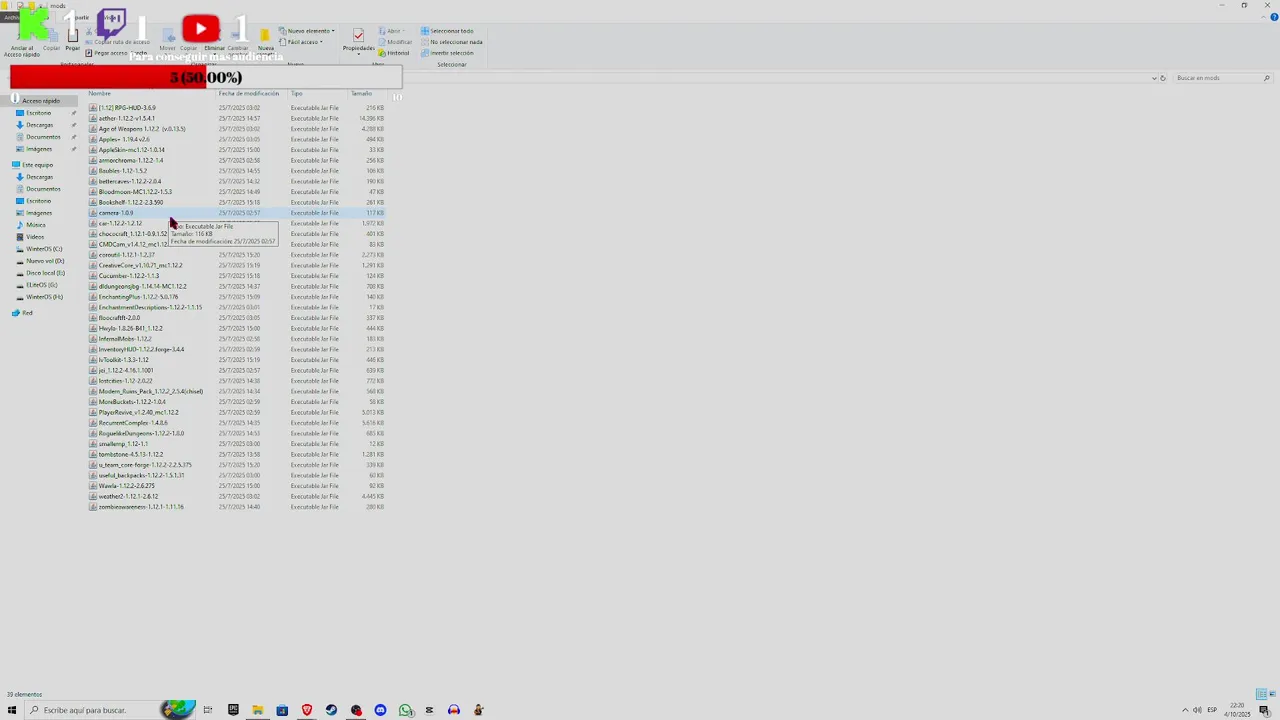Expand the Nuevo elemento dropdown
Image resolution: width=1280 pixels, height=720 pixels.
coord(307,31)
